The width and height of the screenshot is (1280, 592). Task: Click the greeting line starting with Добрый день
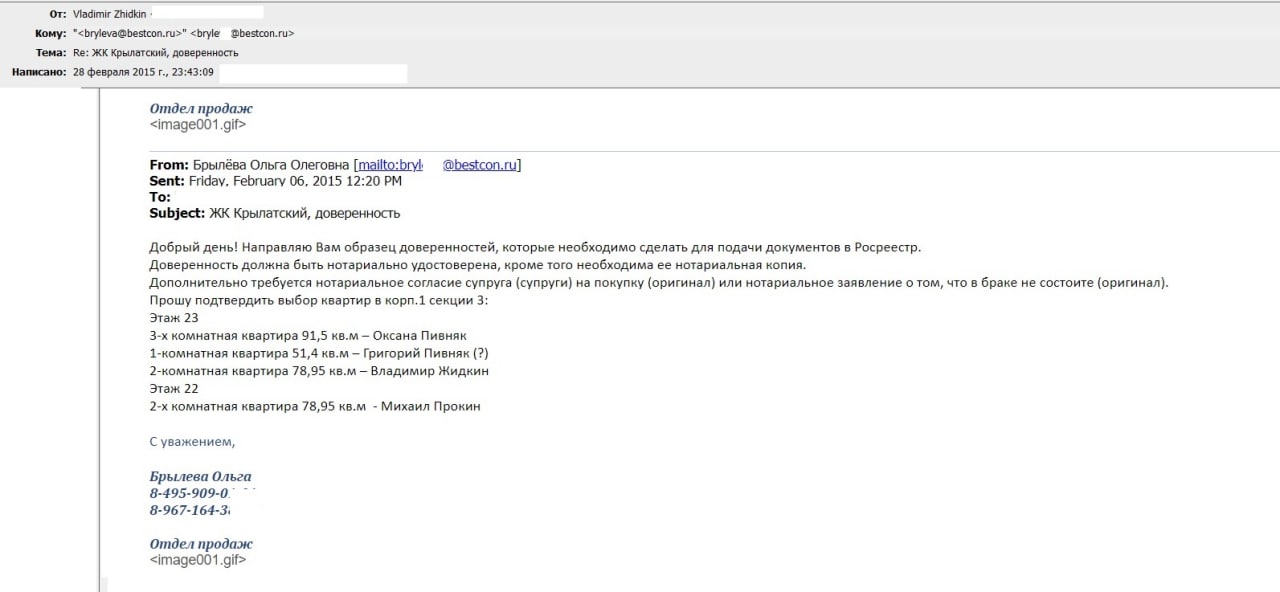[x=534, y=247]
